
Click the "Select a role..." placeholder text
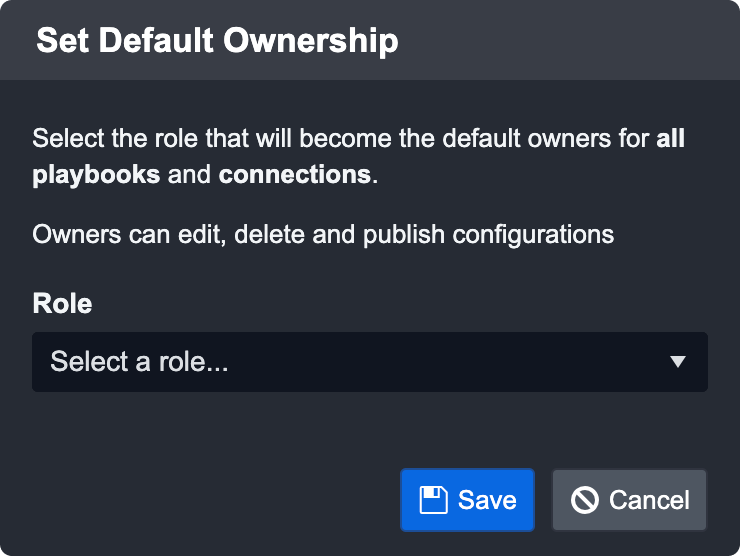point(140,362)
